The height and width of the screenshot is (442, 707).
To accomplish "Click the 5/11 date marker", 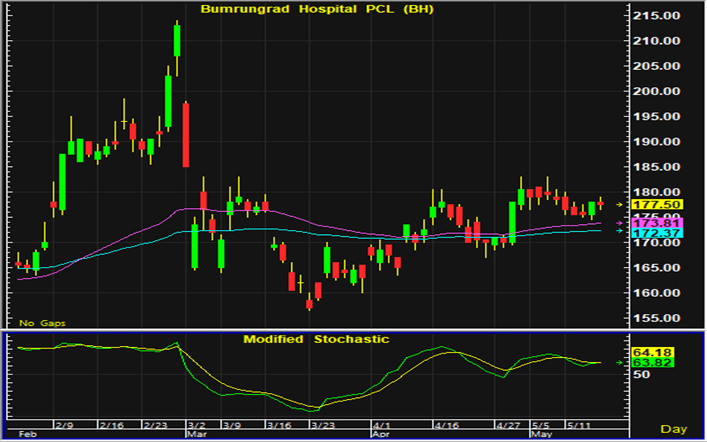I will click(x=578, y=426).
